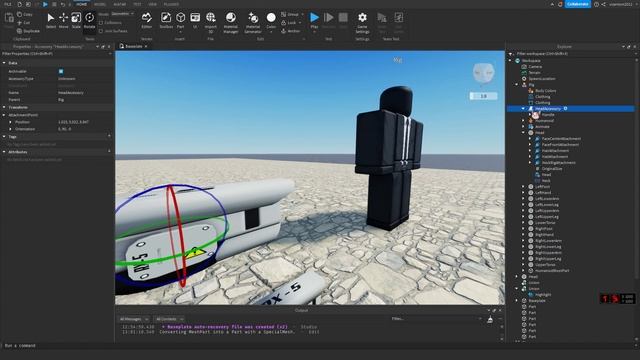Click the Copy clipboard button
Viewport: 640px width, 360px height.
point(24,14)
